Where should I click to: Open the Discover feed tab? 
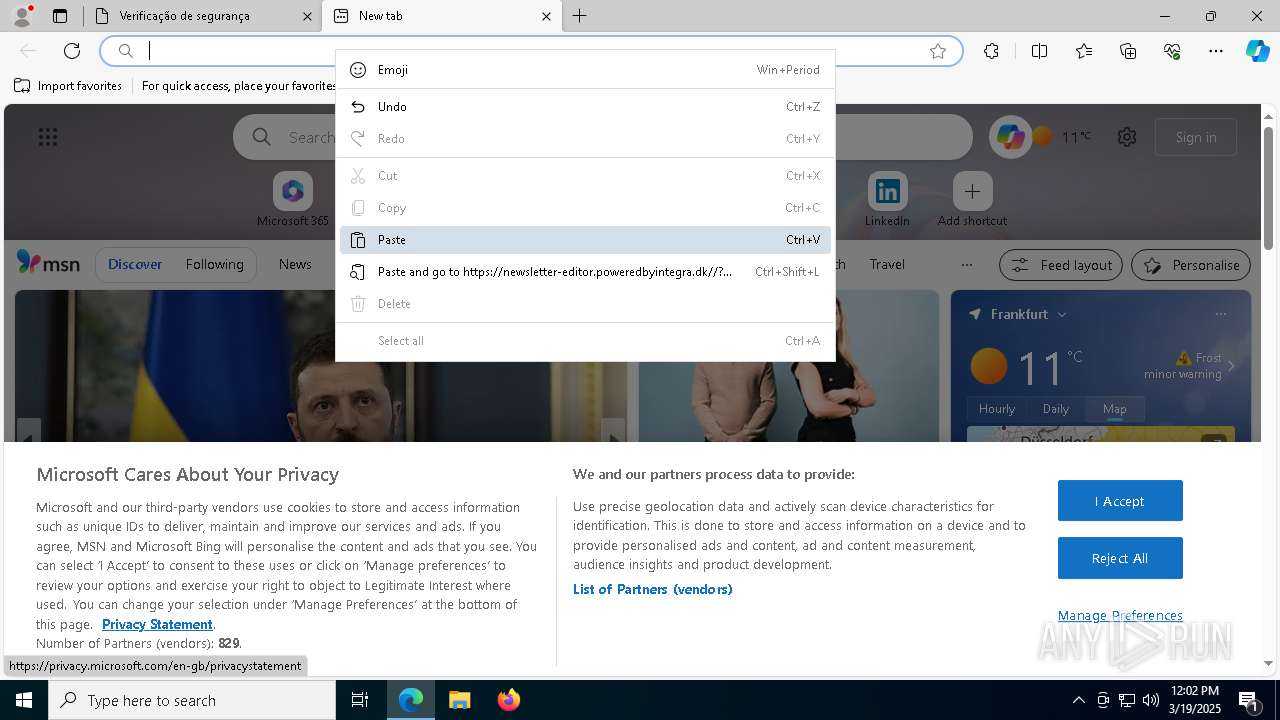pyautogui.click(x=135, y=264)
